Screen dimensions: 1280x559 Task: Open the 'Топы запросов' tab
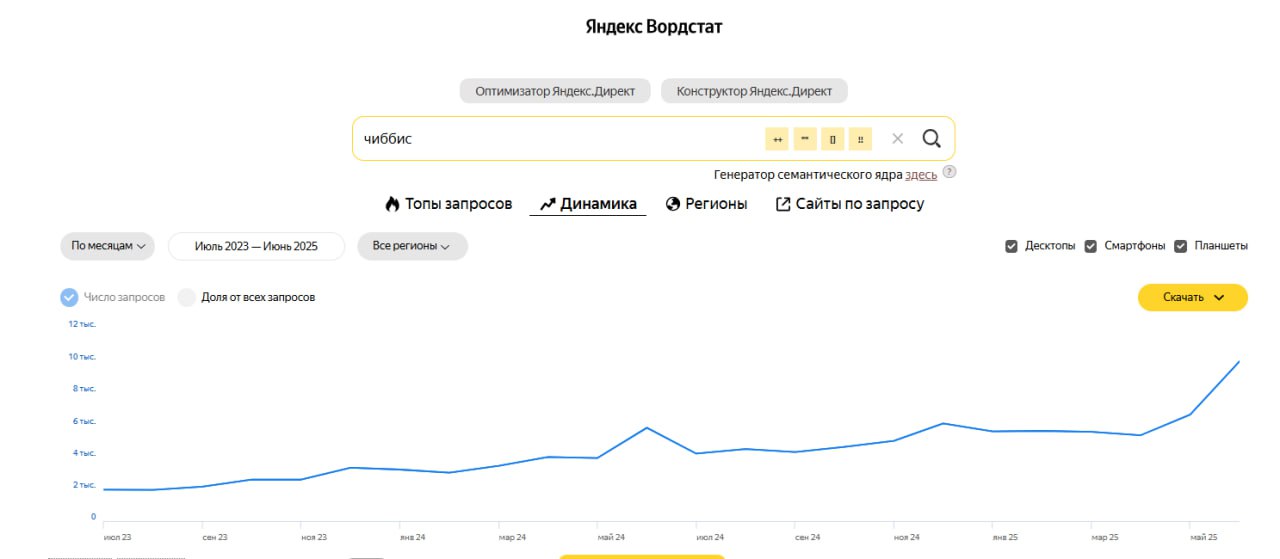pyautogui.click(x=448, y=204)
